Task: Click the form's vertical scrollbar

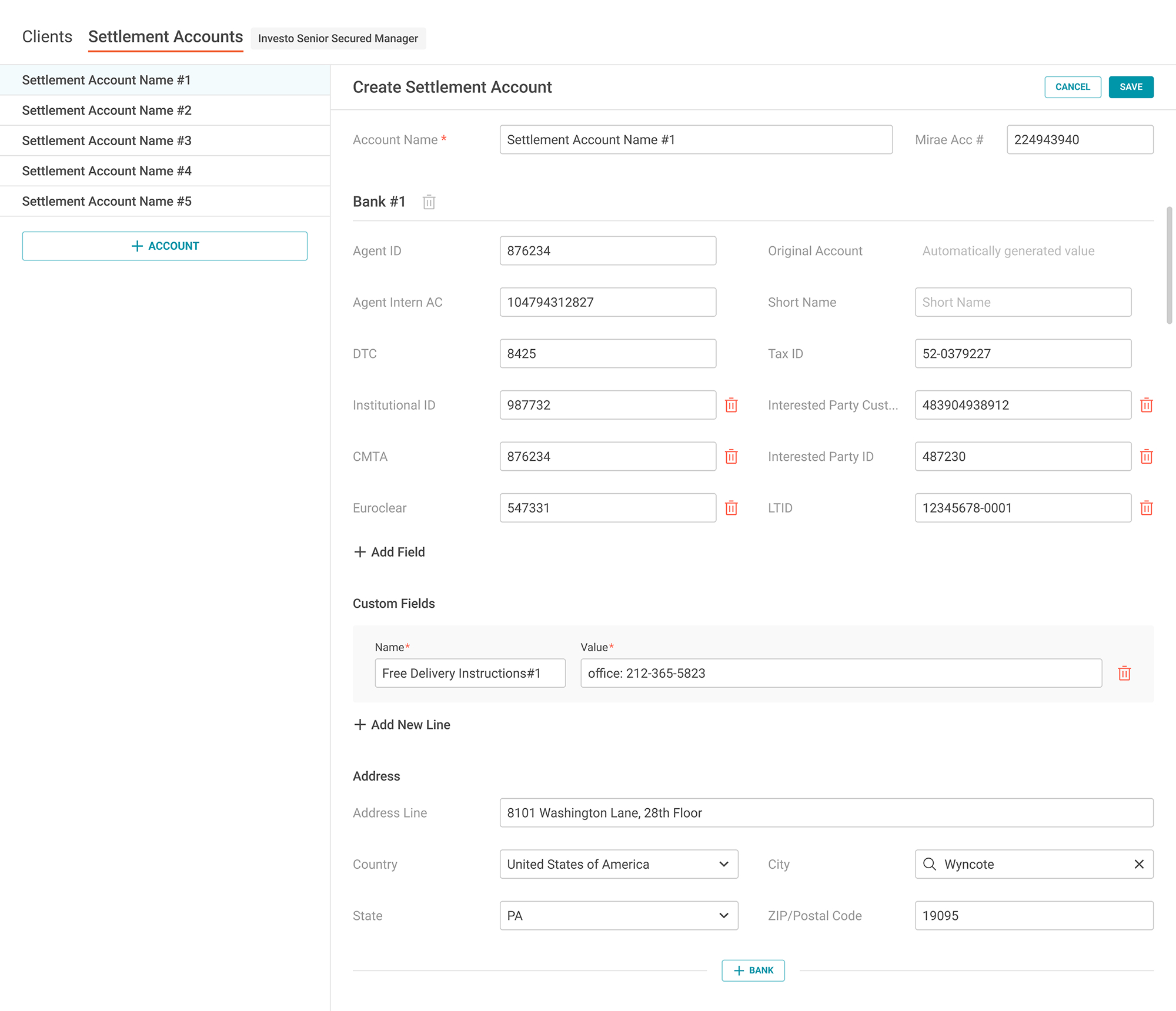Action: pos(1170,265)
